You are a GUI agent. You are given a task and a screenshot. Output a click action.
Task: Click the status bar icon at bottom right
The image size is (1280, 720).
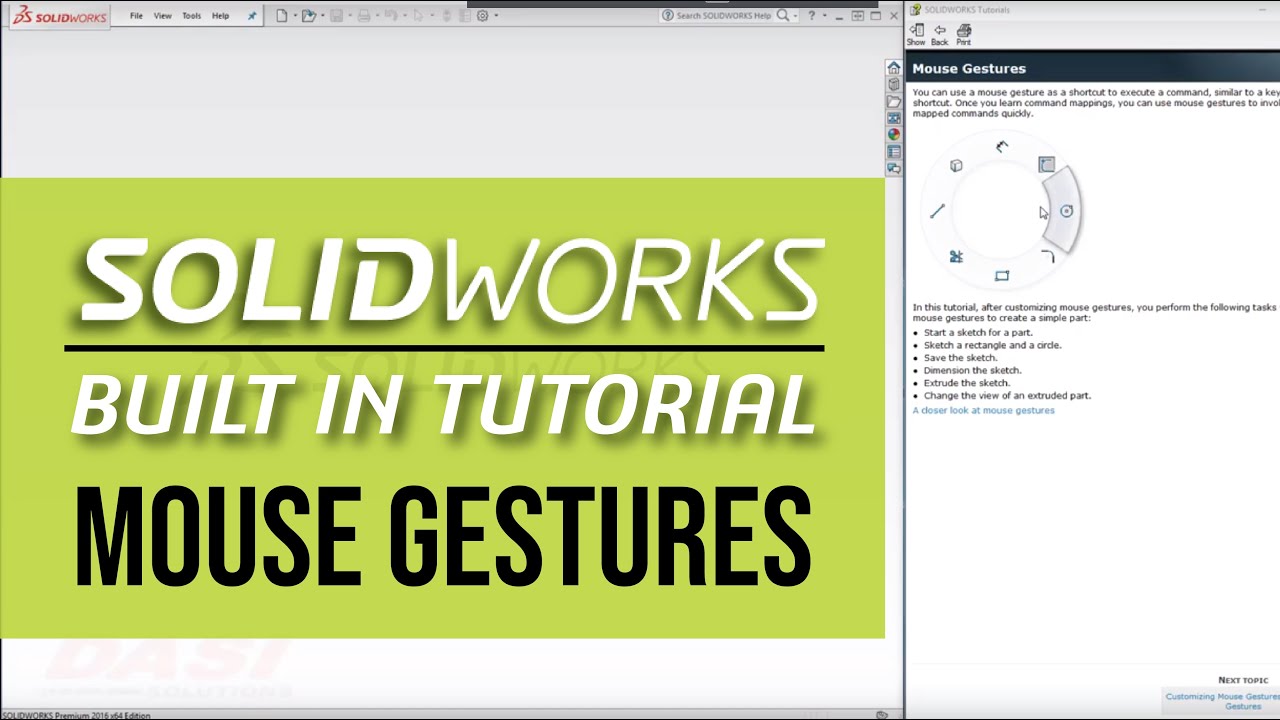click(x=881, y=715)
